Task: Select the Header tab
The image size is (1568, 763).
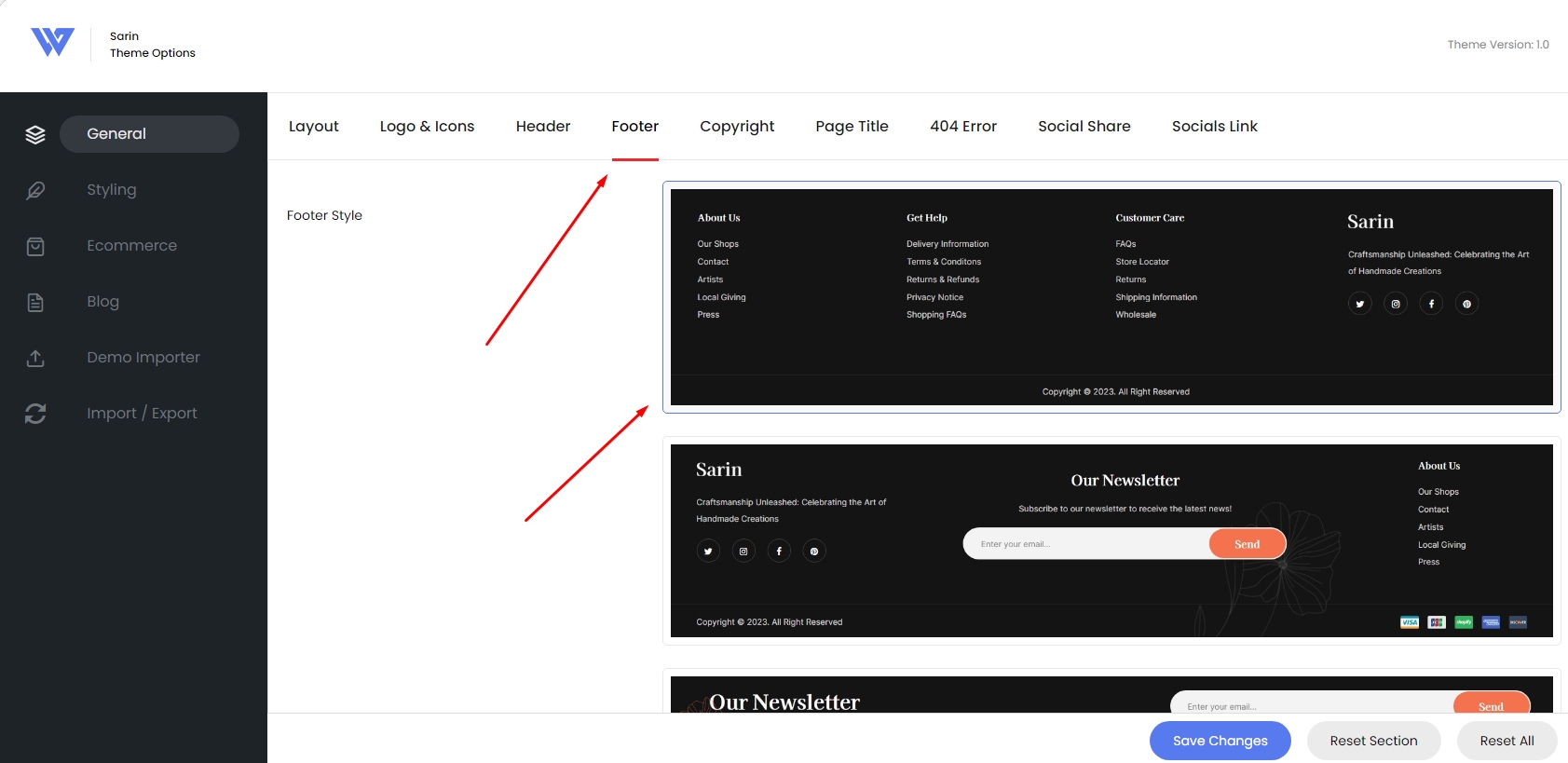Action: [543, 127]
